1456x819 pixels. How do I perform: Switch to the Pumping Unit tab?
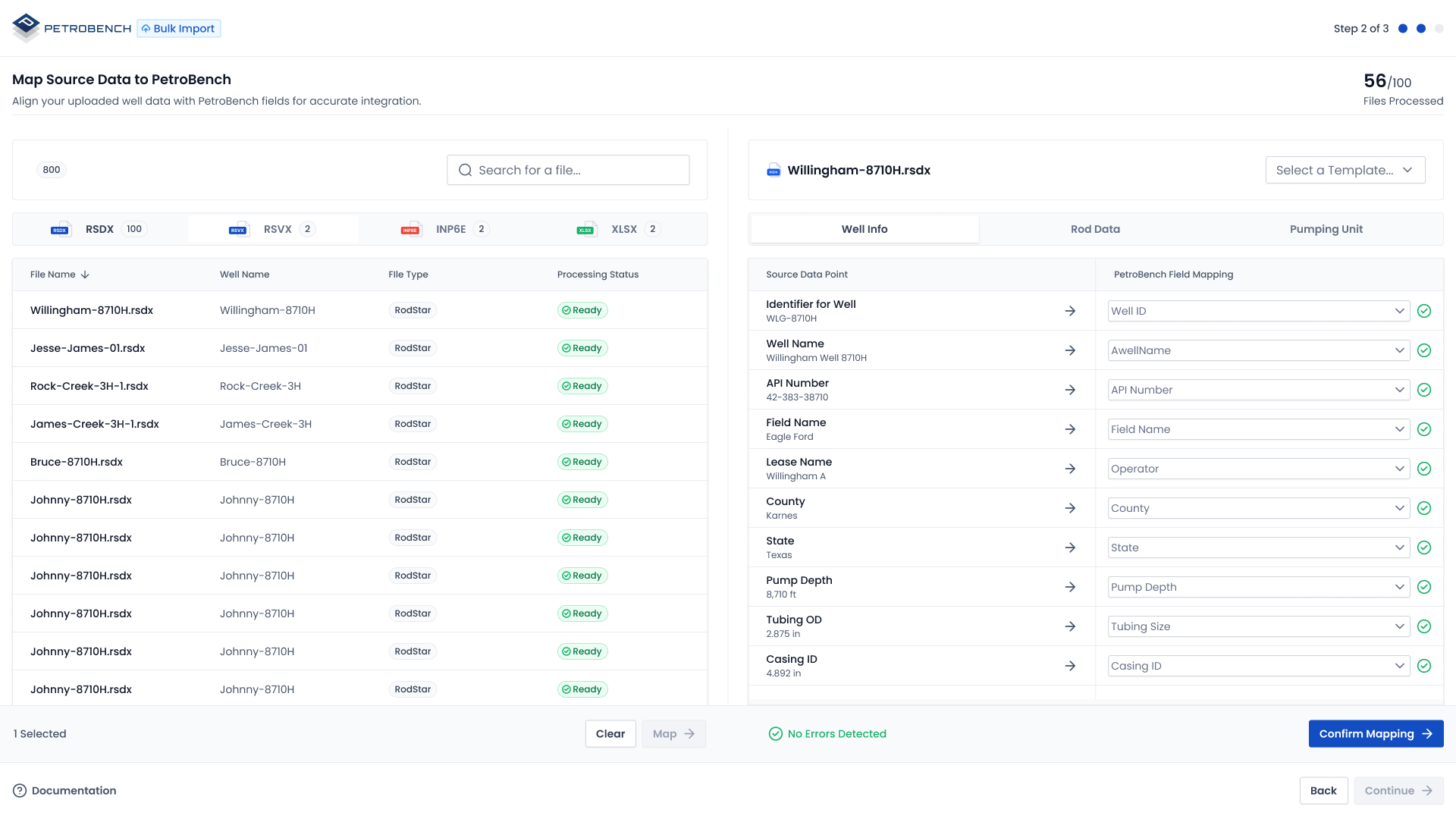1326,228
